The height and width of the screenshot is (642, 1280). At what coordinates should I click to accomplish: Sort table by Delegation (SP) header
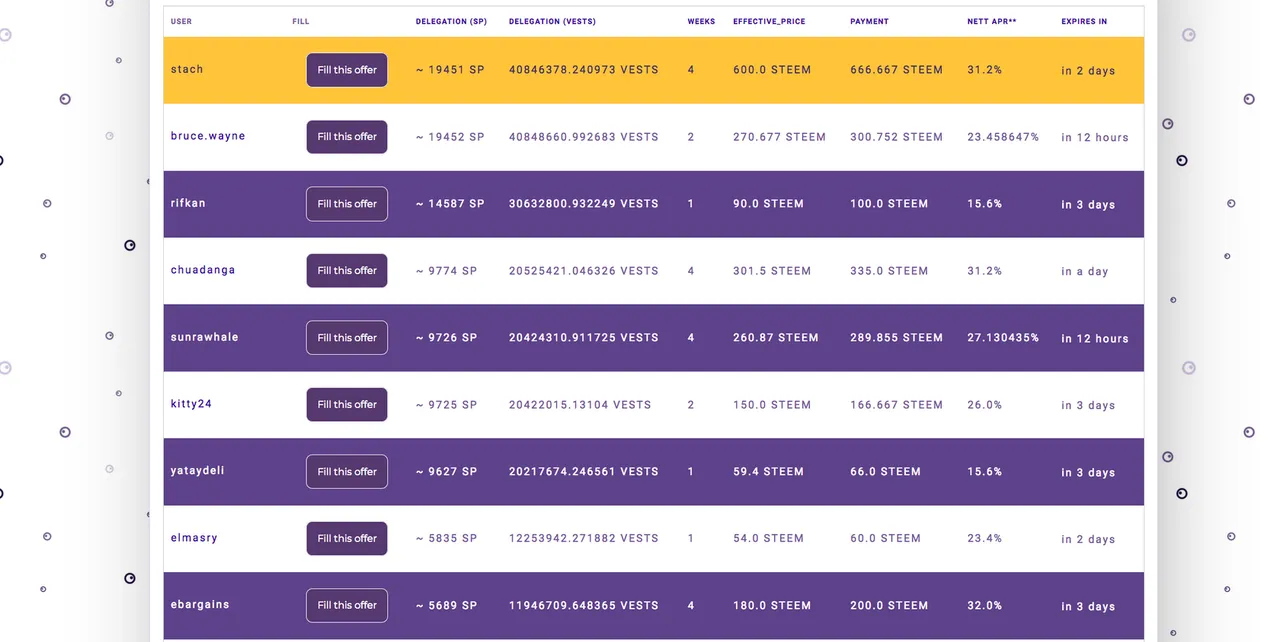click(x=451, y=21)
